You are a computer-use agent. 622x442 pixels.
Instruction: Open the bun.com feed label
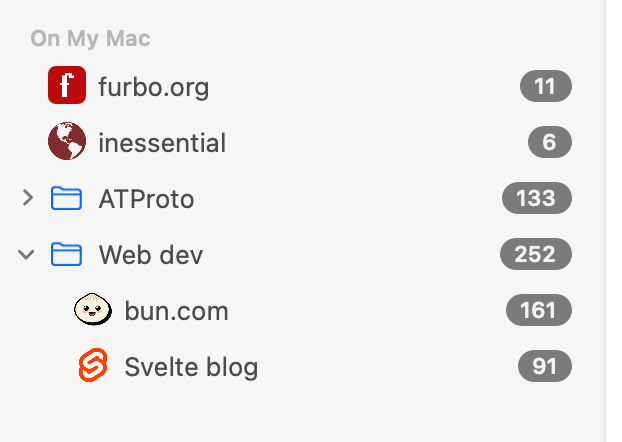pos(177,311)
